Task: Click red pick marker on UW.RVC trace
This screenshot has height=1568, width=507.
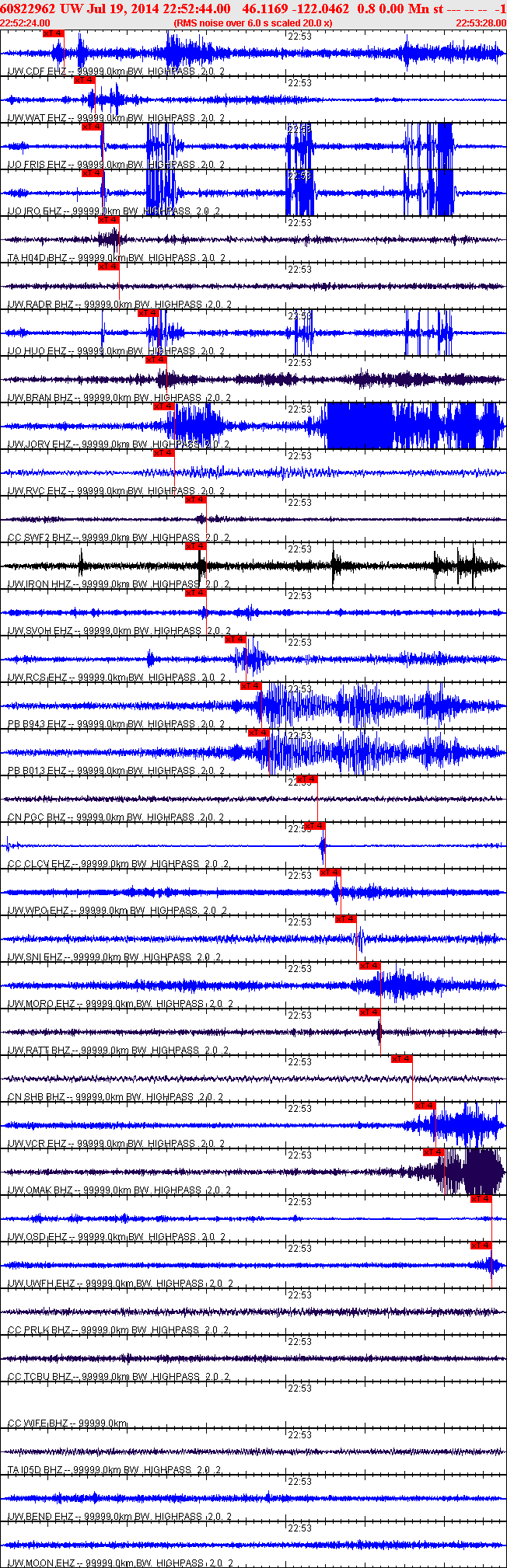Action: coord(163,453)
